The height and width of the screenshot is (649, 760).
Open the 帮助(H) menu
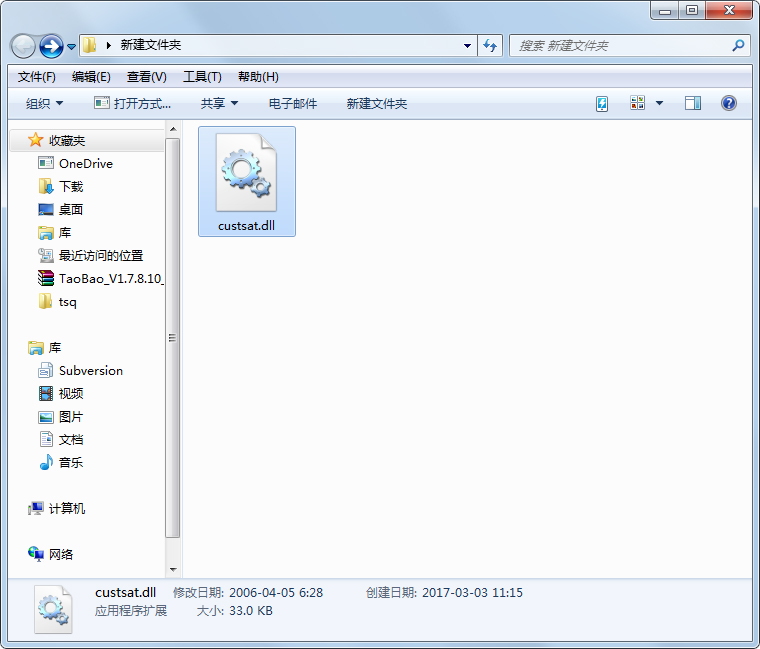258,77
